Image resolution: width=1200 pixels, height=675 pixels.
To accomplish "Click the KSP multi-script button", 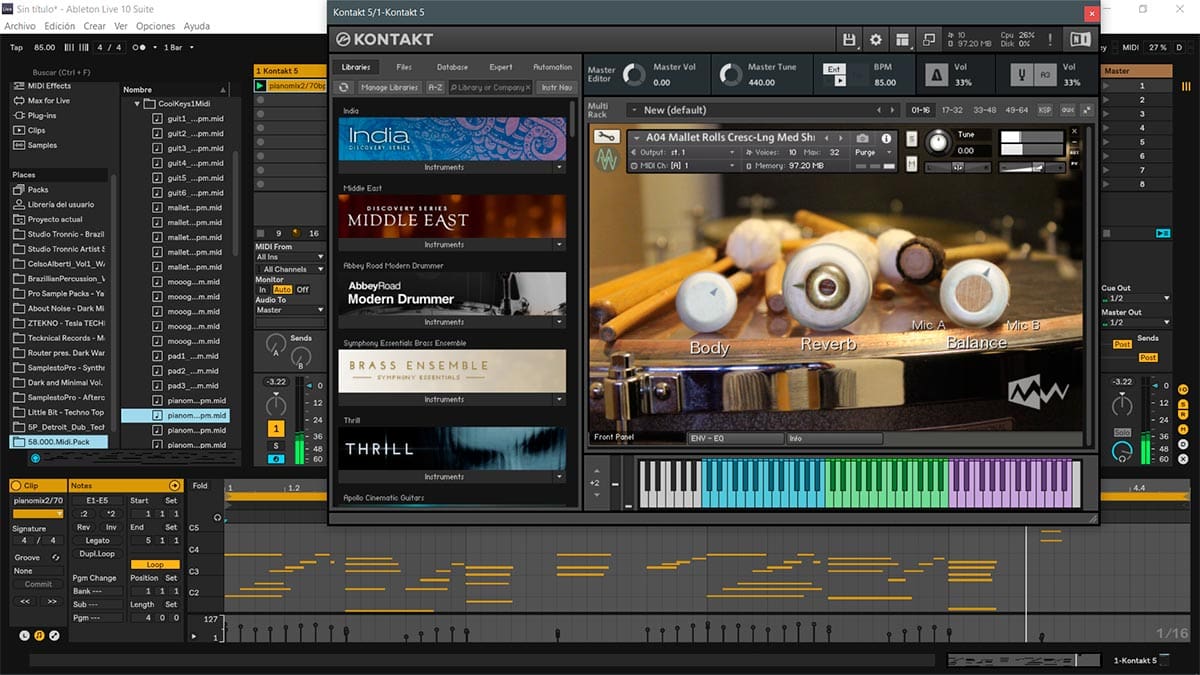I will click(1045, 110).
